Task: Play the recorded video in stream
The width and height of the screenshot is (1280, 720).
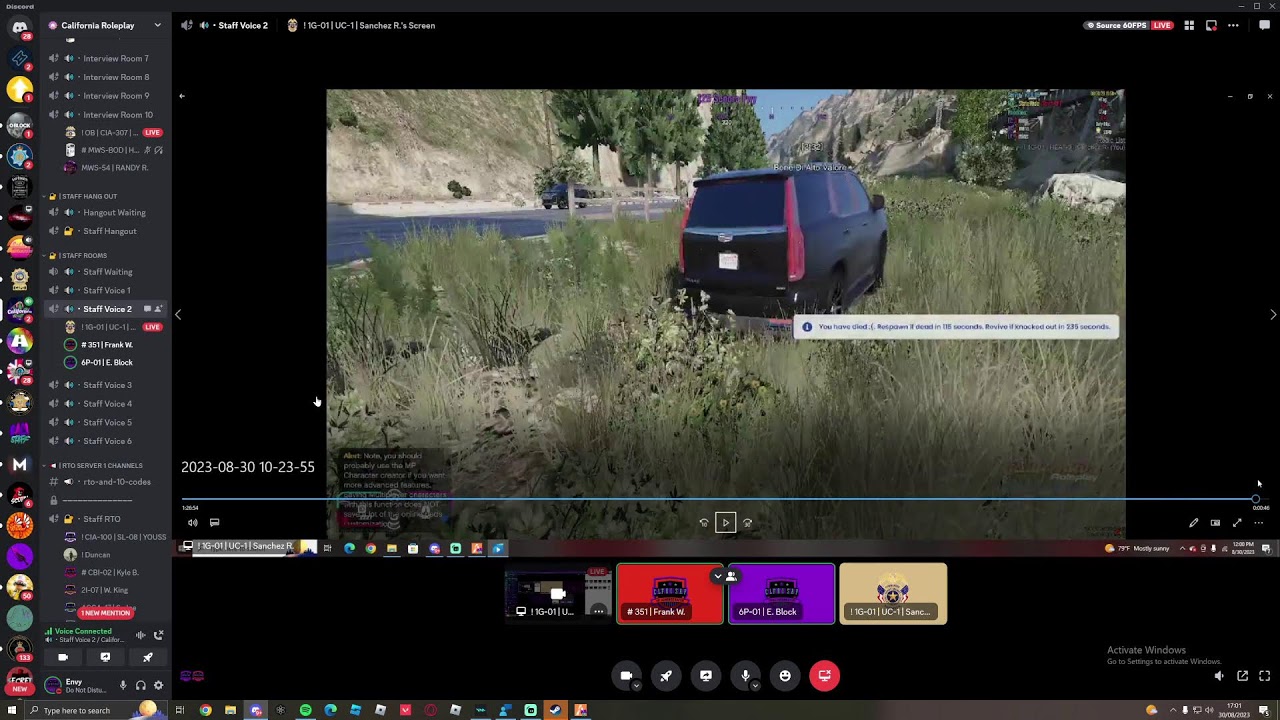Action: click(x=726, y=522)
